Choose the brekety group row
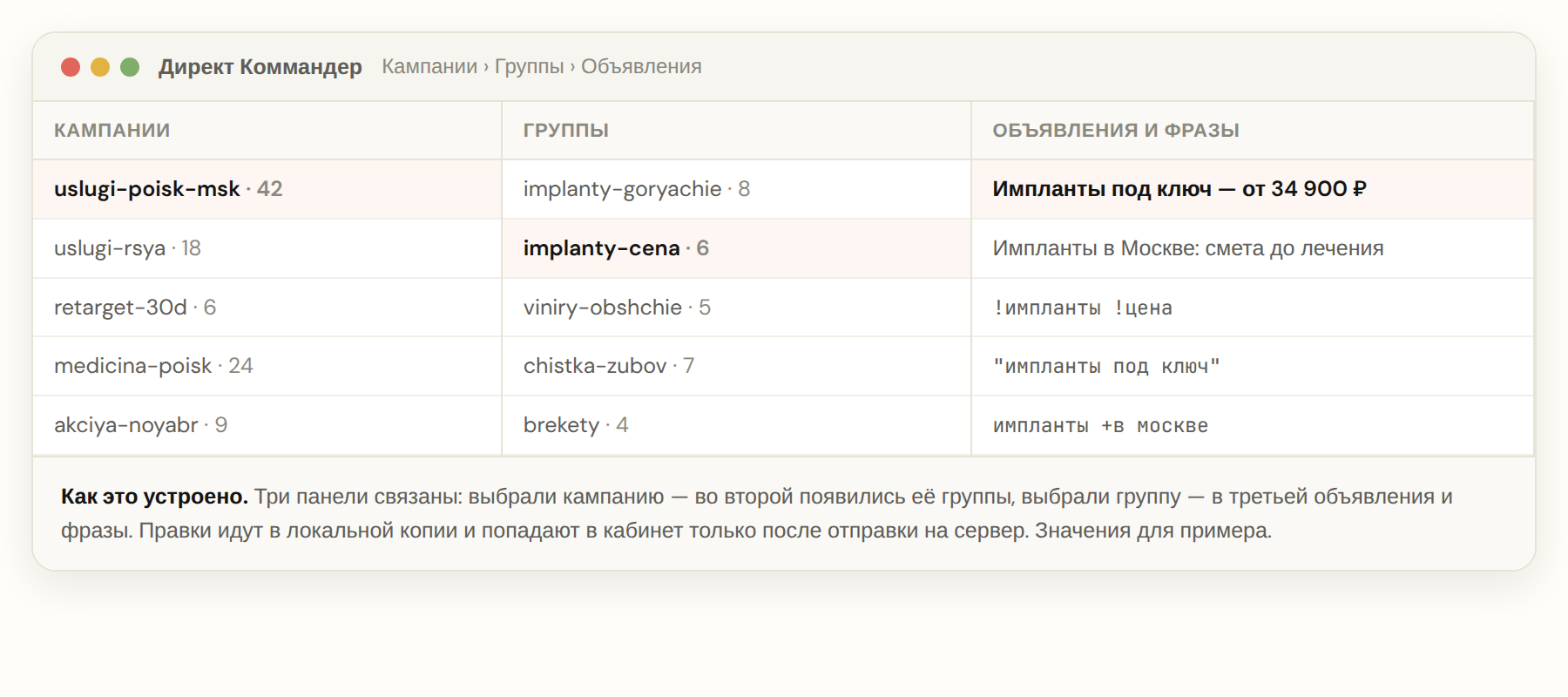 click(737, 425)
